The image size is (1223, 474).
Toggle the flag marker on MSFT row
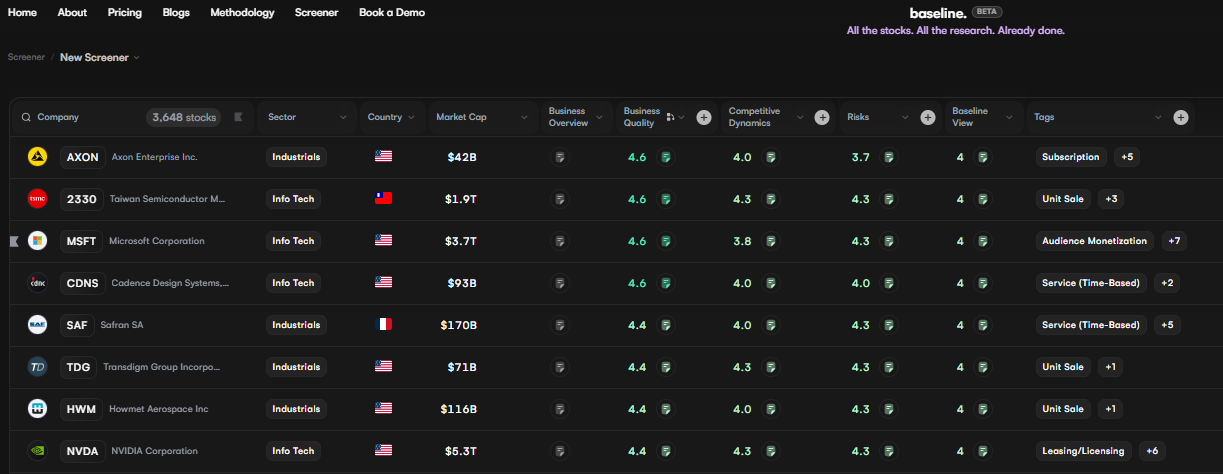[x=14, y=241]
